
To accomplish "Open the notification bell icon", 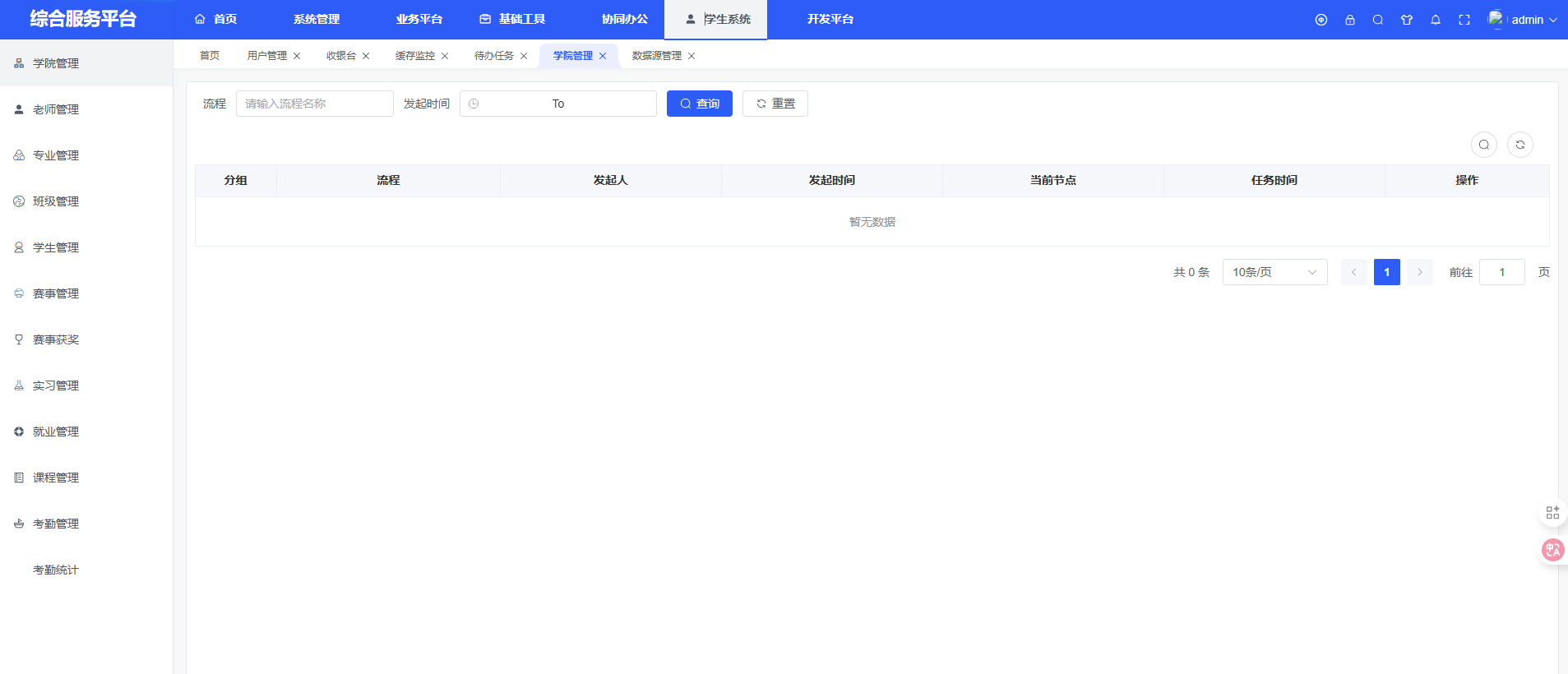I will (x=1436, y=20).
